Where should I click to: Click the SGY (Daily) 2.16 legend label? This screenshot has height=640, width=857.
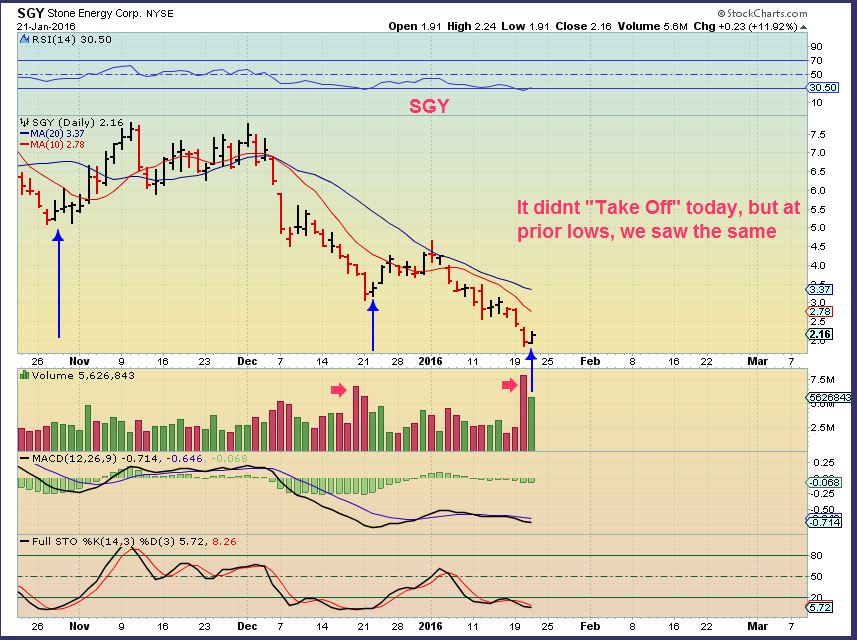78,122
